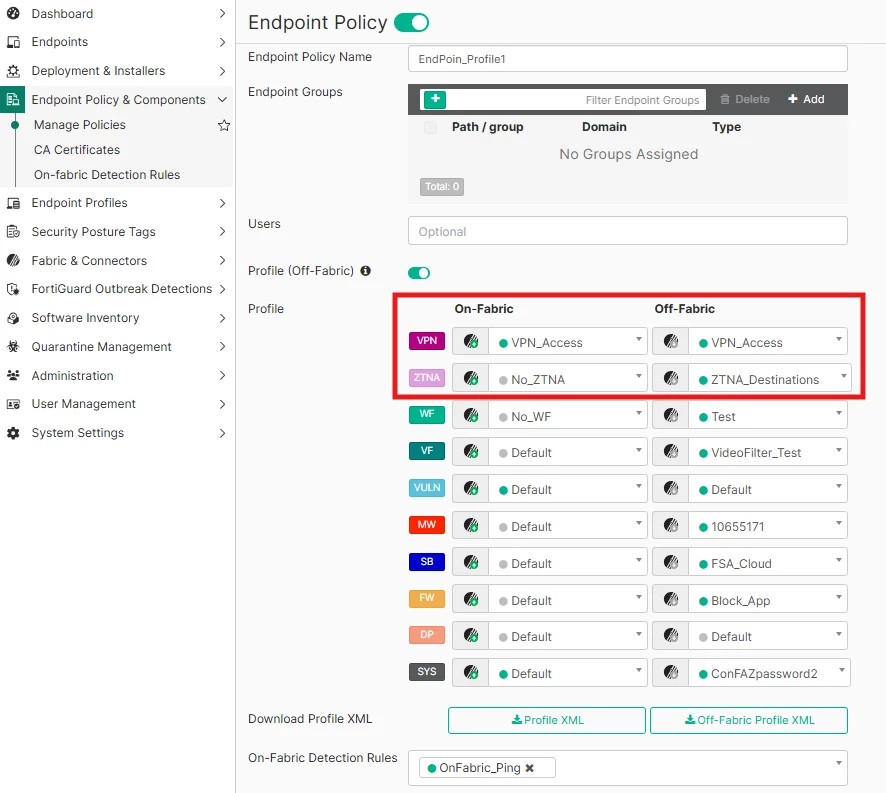Click the On-Fabric sync icon in SYS row
This screenshot has height=793, width=886.
tap(471, 672)
